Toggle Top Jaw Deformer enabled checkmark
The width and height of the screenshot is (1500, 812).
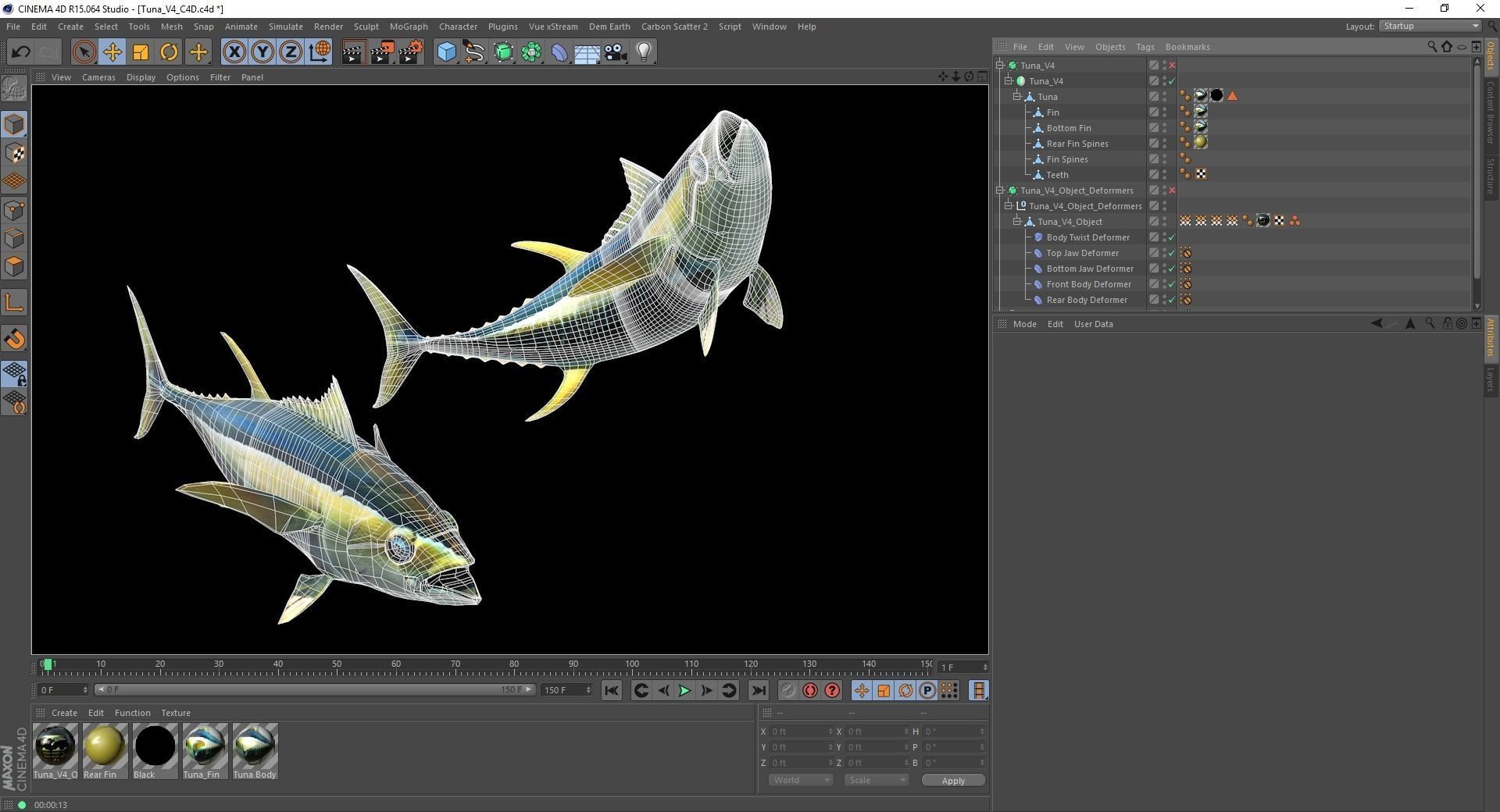coord(1171,253)
